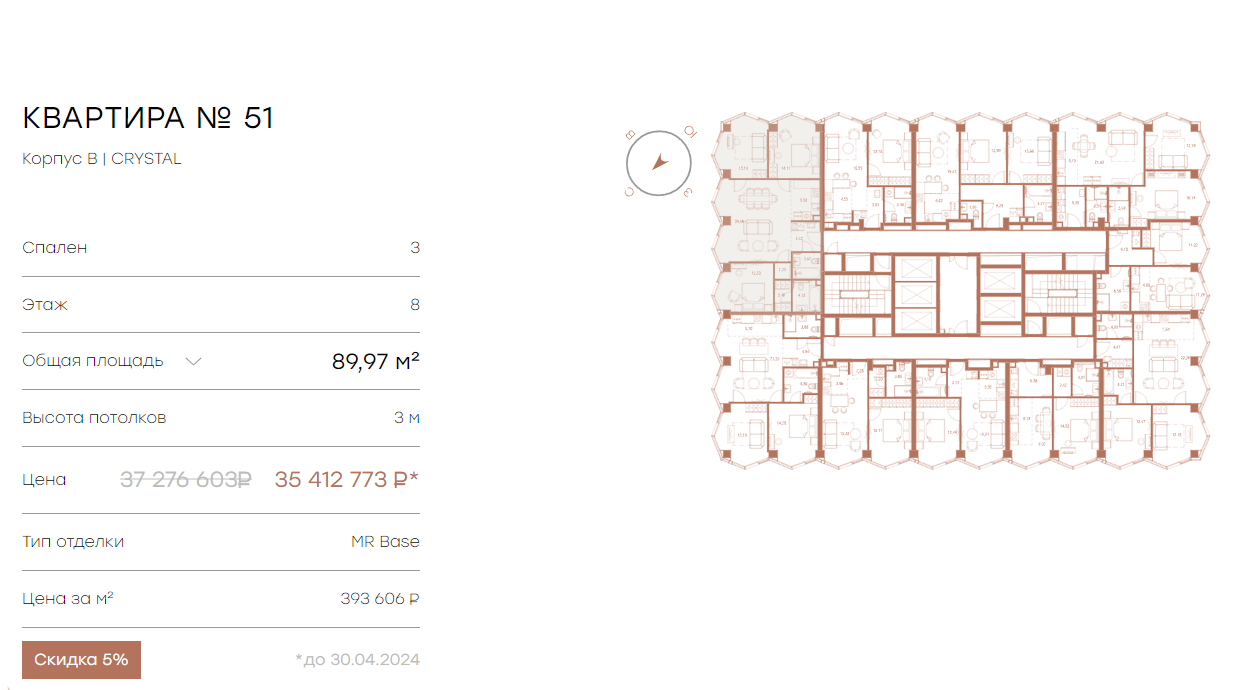The image size is (1256, 690).
Task: Click the Тип отделки MR Base value
Action: (385, 542)
